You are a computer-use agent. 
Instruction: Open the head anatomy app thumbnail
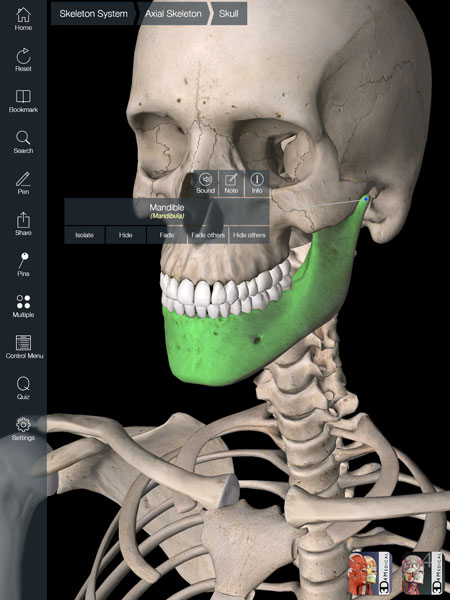(423, 573)
